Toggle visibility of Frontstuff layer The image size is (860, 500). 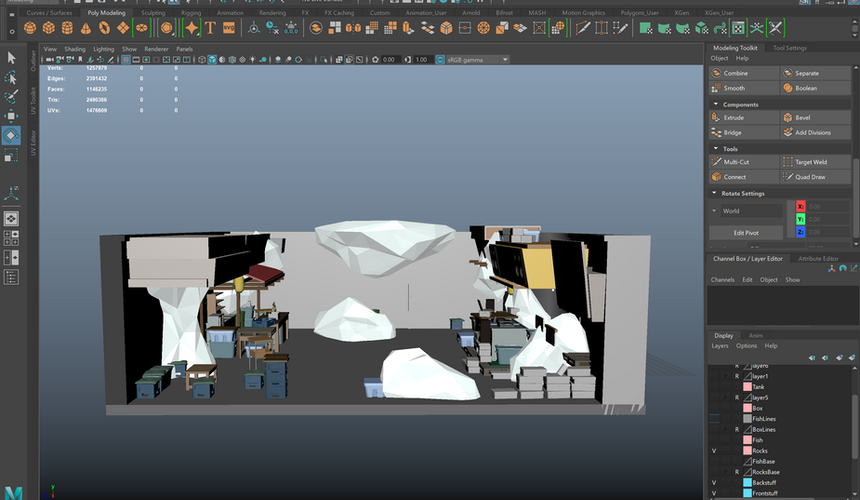714,493
